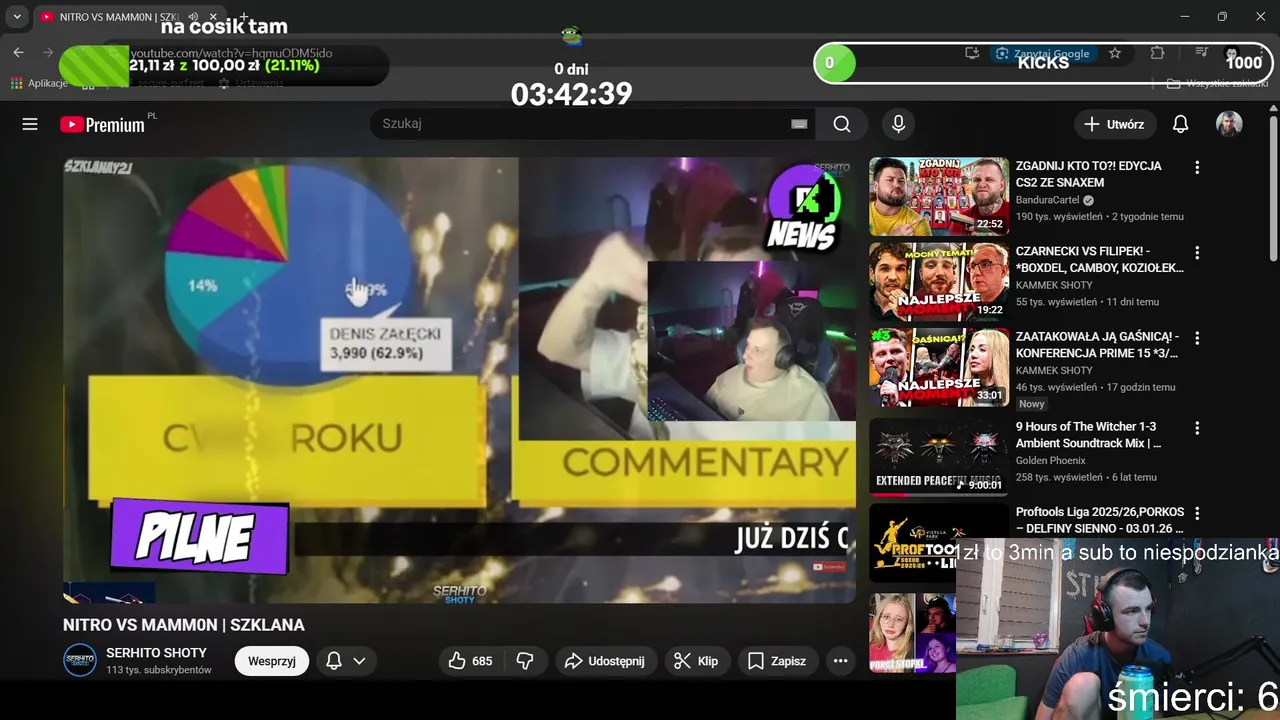
Task: Click video title NITRO VS MAMM0N | SZKLANA
Action: pyautogui.click(x=183, y=625)
